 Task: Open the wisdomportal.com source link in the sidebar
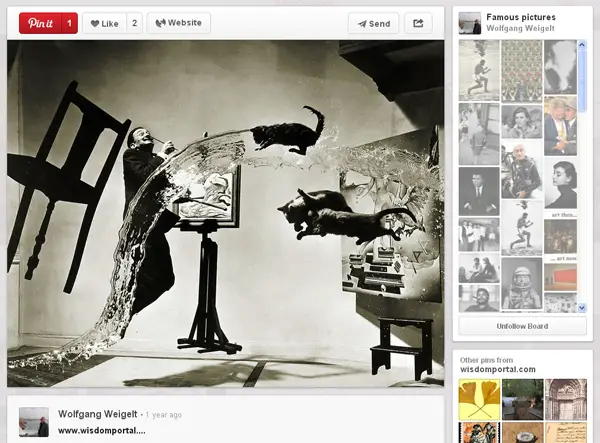coord(497,370)
